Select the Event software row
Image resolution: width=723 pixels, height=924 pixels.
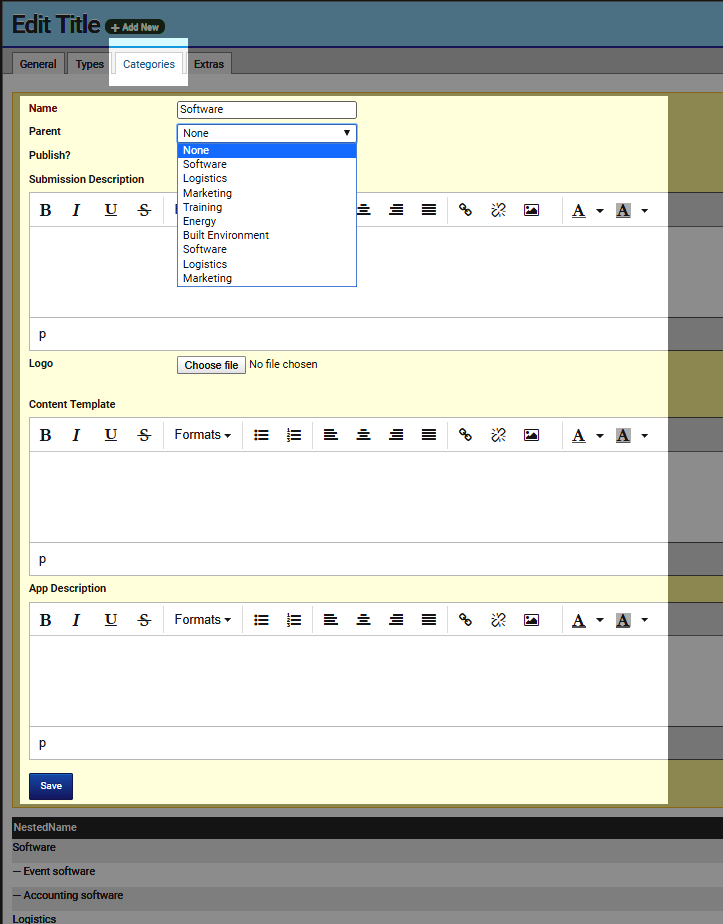pyautogui.click(x=367, y=871)
